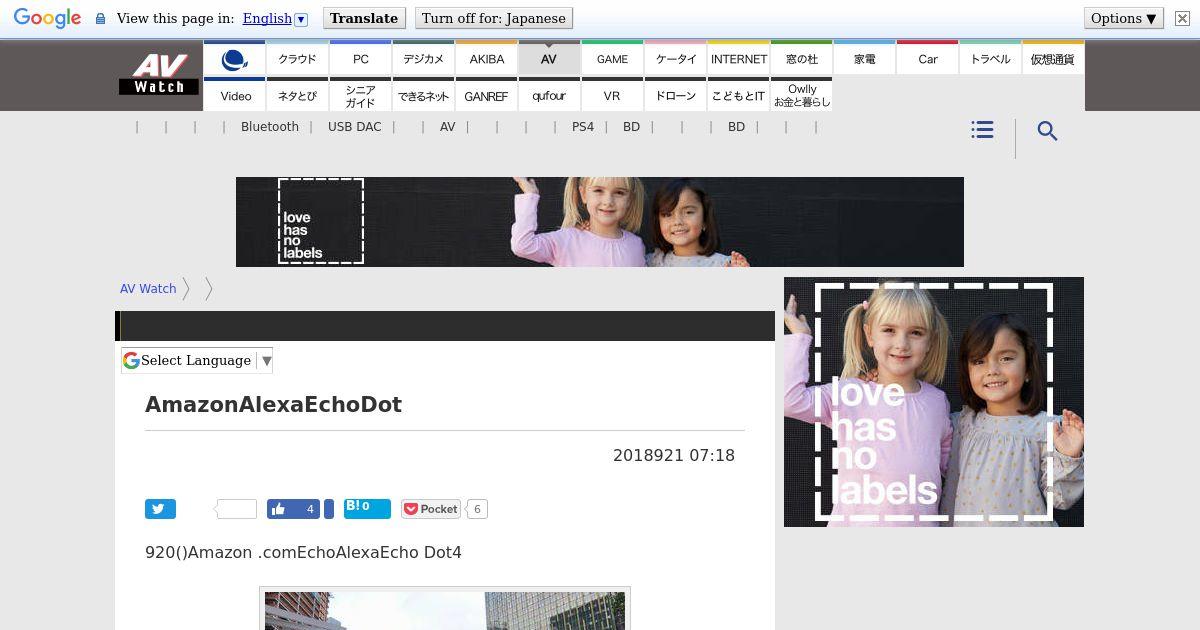Select the AV tab
The image size is (1200, 630).
[x=549, y=58]
